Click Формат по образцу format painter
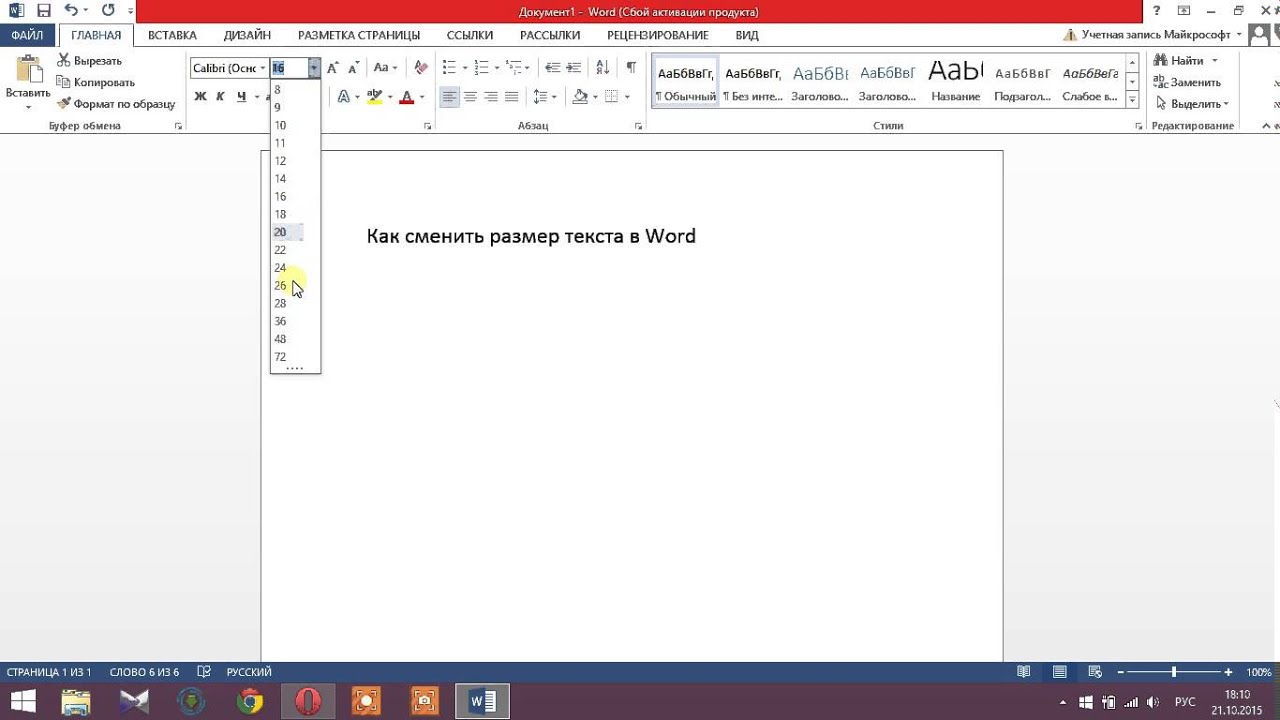The width and height of the screenshot is (1280, 720). [x=116, y=104]
